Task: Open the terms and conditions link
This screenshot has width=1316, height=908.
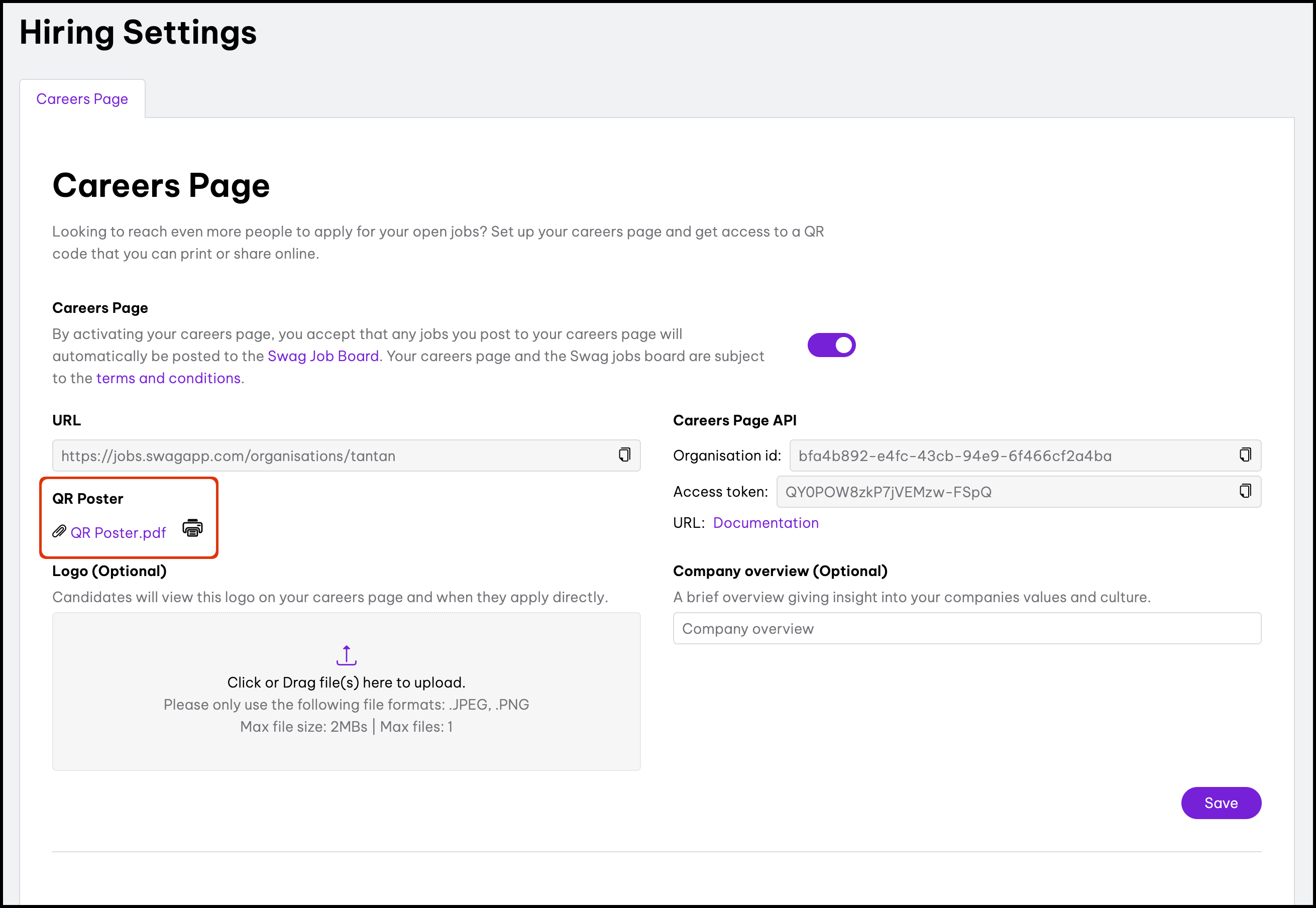Action: 168,378
